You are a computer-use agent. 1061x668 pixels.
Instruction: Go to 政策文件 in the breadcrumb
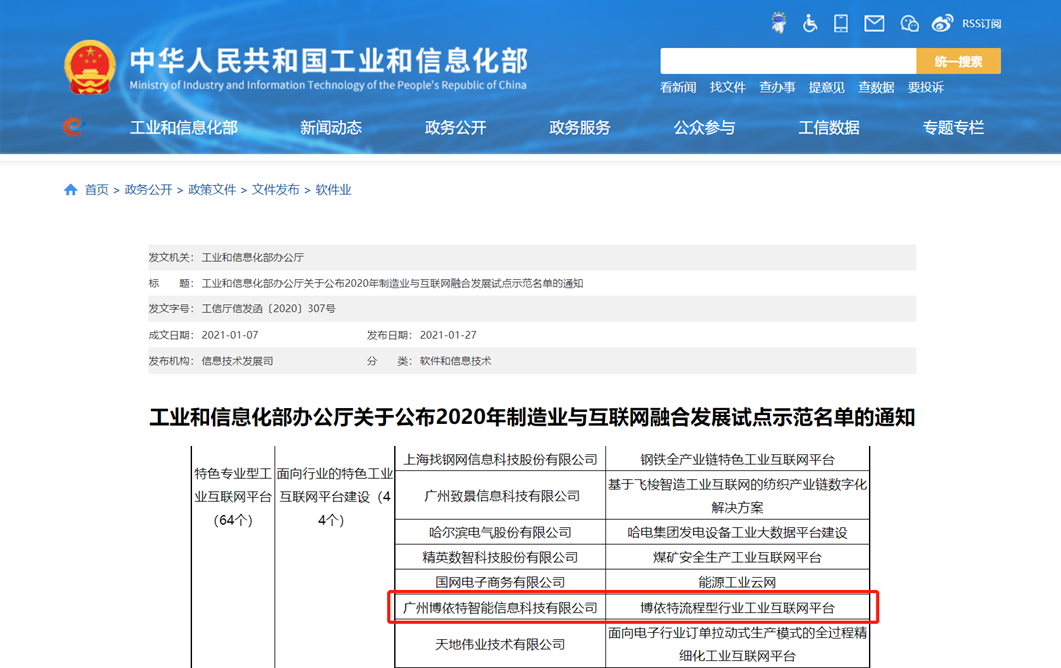click(212, 190)
